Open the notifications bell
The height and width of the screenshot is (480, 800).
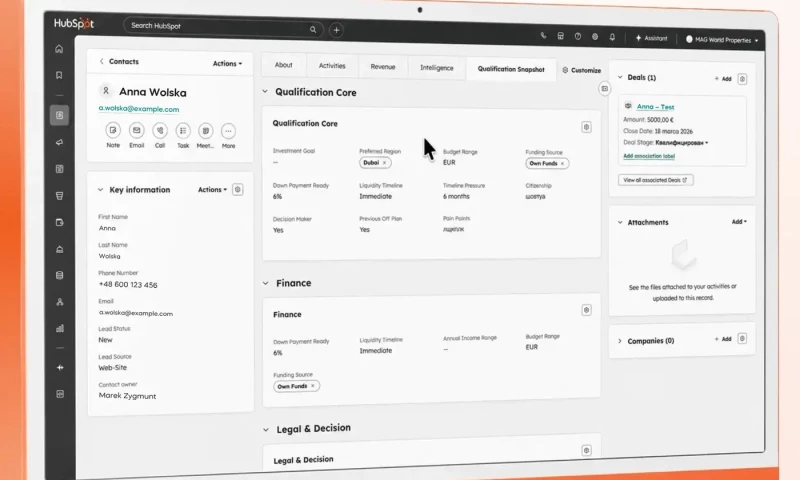coord(612,37)
